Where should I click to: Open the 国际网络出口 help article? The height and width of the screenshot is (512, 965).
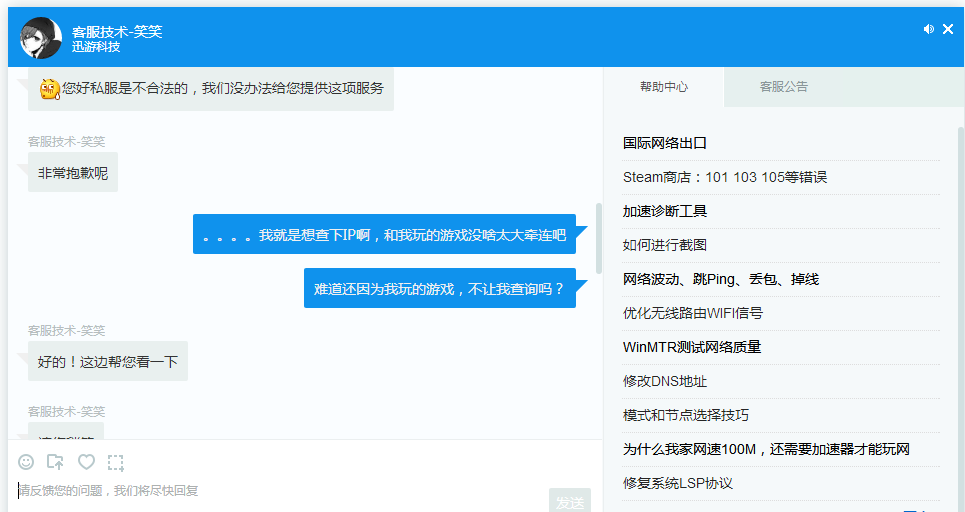pos(665,143)
